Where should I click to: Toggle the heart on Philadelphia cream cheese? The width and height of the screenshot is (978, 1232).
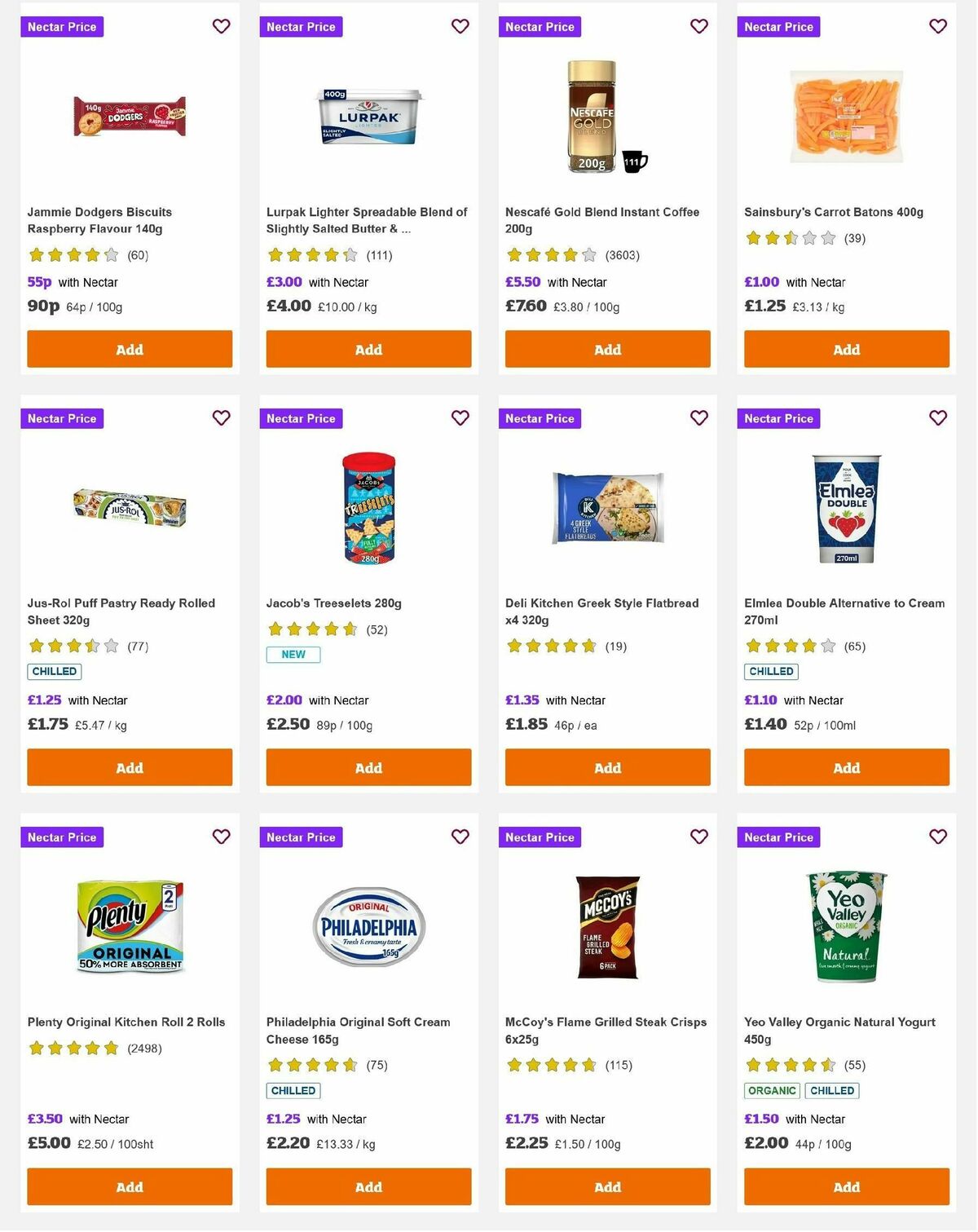point(460,837)
